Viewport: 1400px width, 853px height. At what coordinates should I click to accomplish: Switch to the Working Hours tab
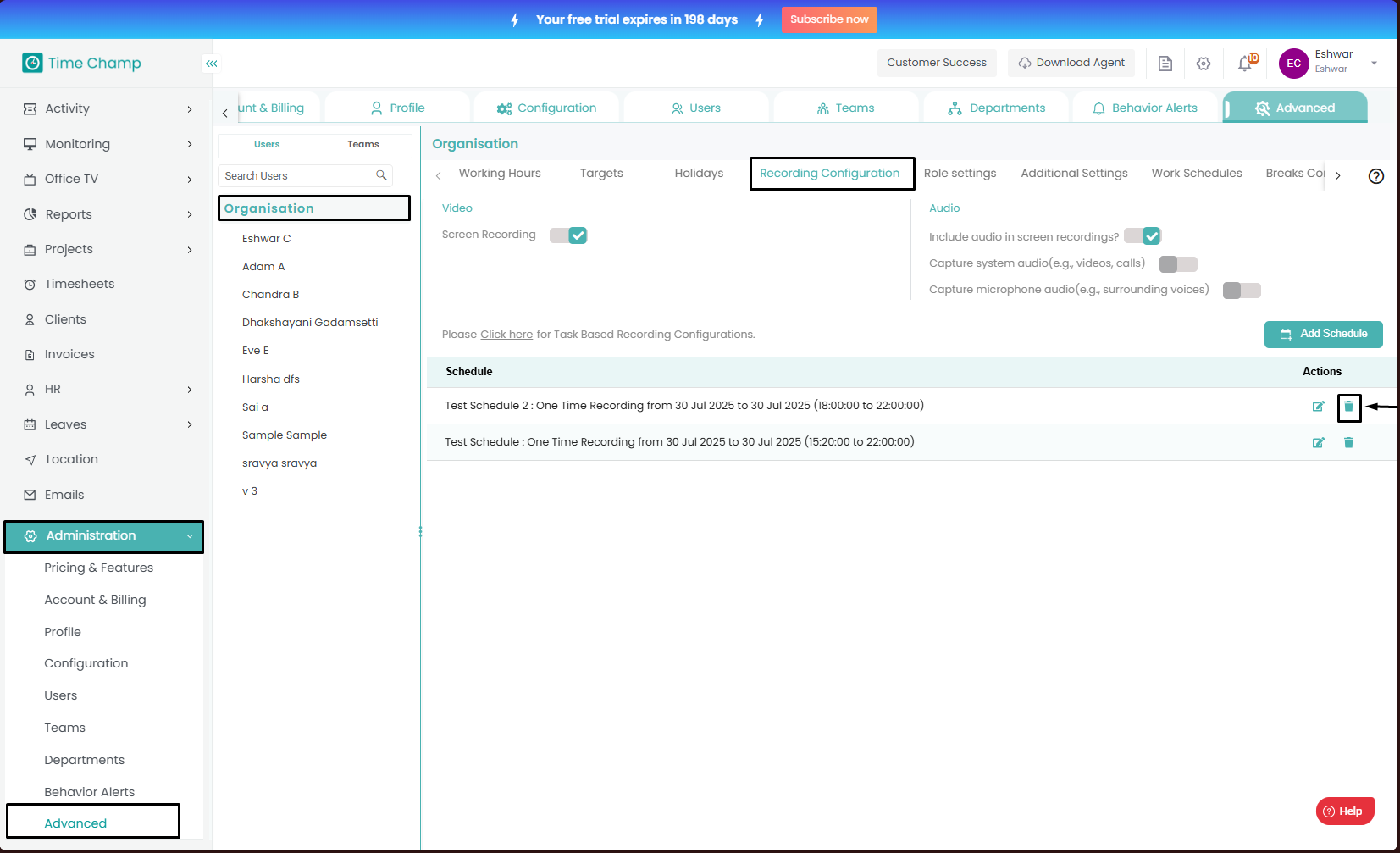(x=500, y=174)
